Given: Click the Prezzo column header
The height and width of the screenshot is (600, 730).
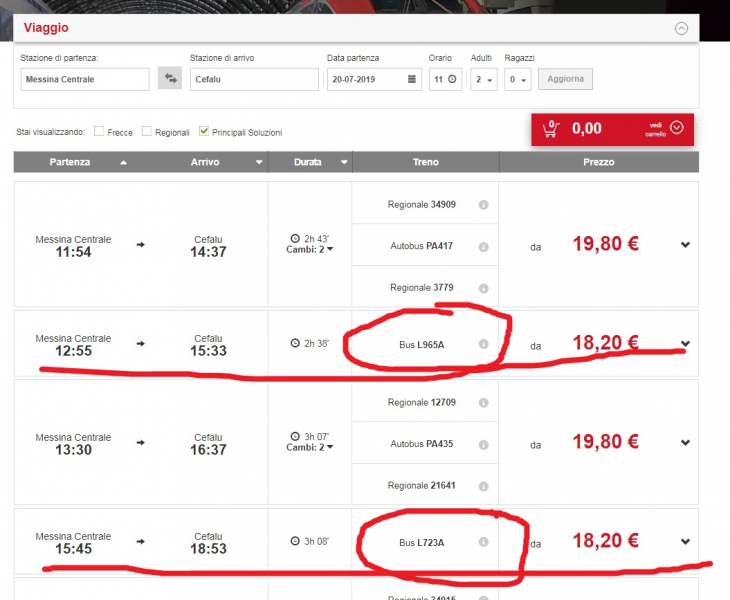Looking at the screenshot, I should [x=599, y=162].
